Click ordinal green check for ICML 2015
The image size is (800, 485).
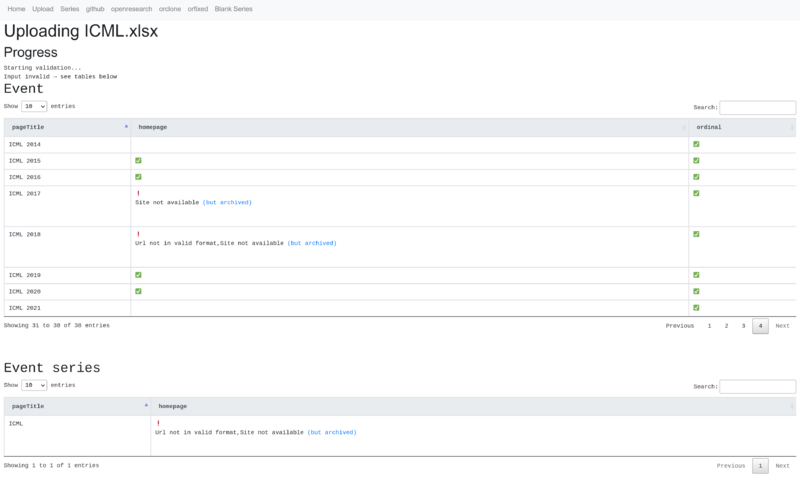(696, 161)
